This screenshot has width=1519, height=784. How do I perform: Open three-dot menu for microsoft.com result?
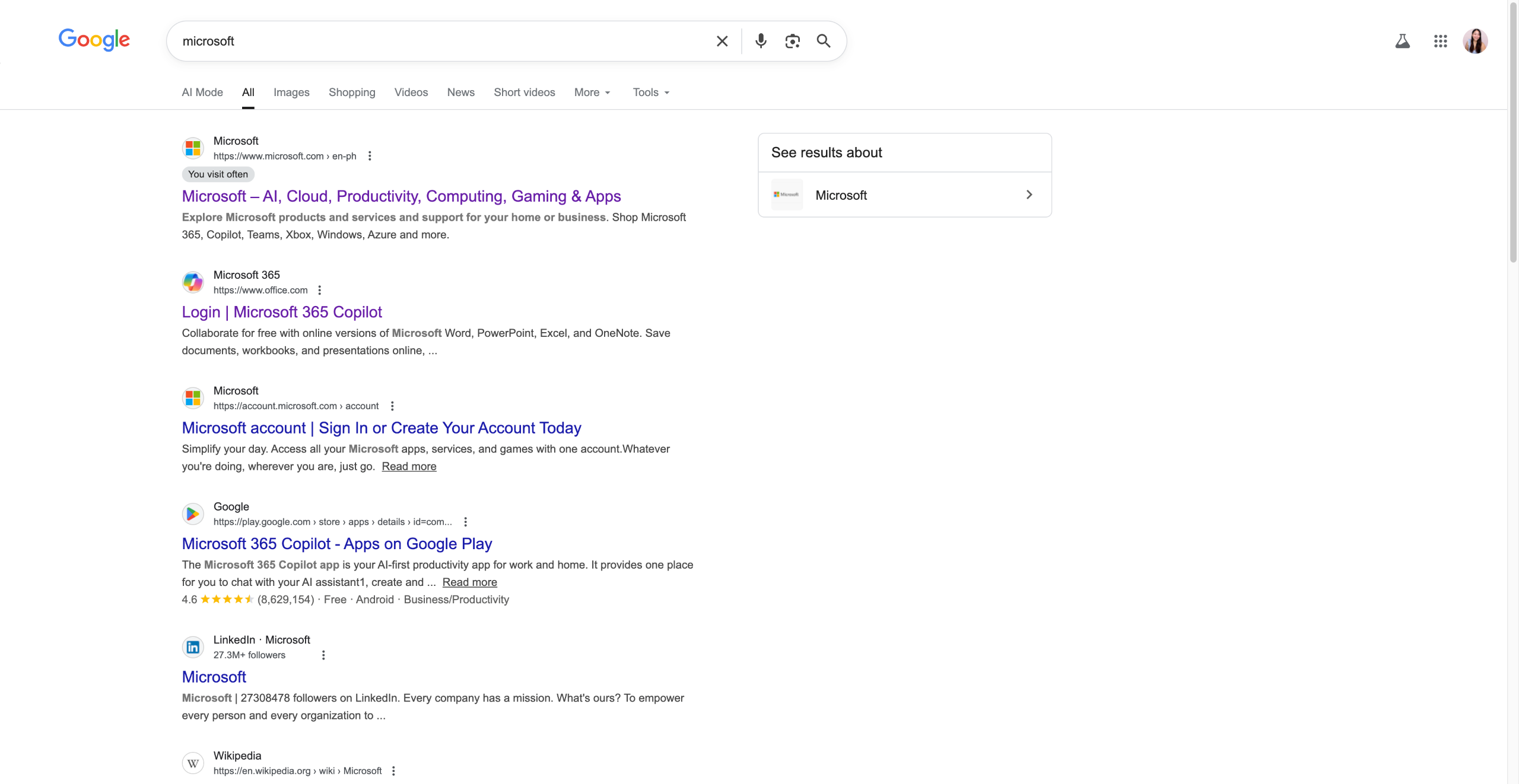[x=370, y=156]
